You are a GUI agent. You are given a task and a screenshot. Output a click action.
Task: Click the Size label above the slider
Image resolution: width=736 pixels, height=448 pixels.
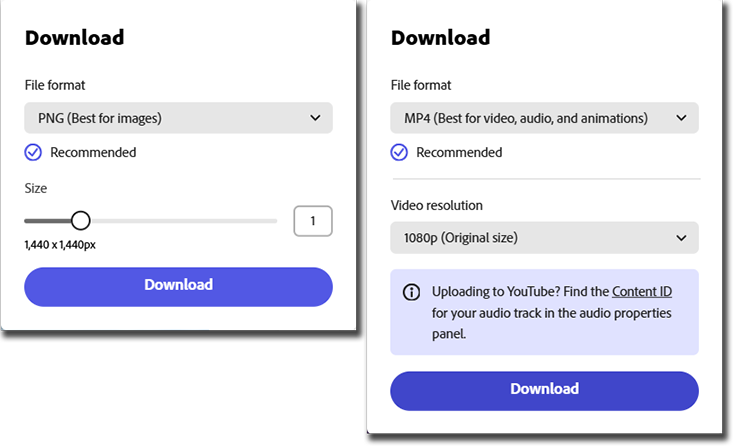click(x=36, y=188)
